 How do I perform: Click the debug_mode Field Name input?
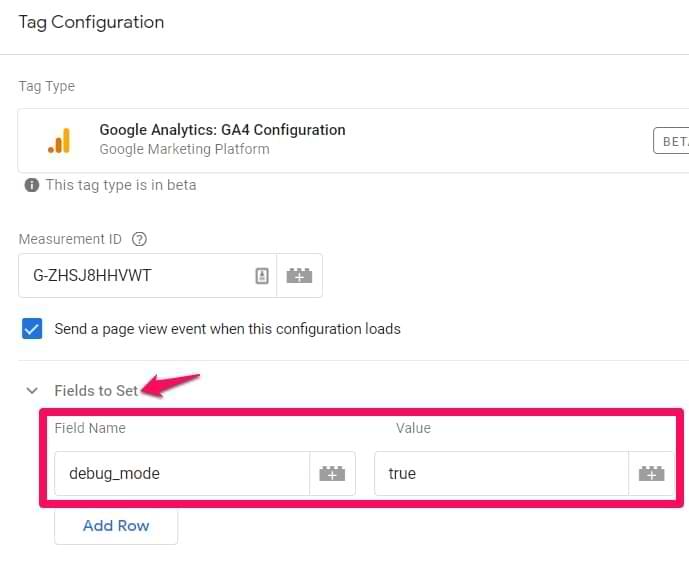point(182,474)
